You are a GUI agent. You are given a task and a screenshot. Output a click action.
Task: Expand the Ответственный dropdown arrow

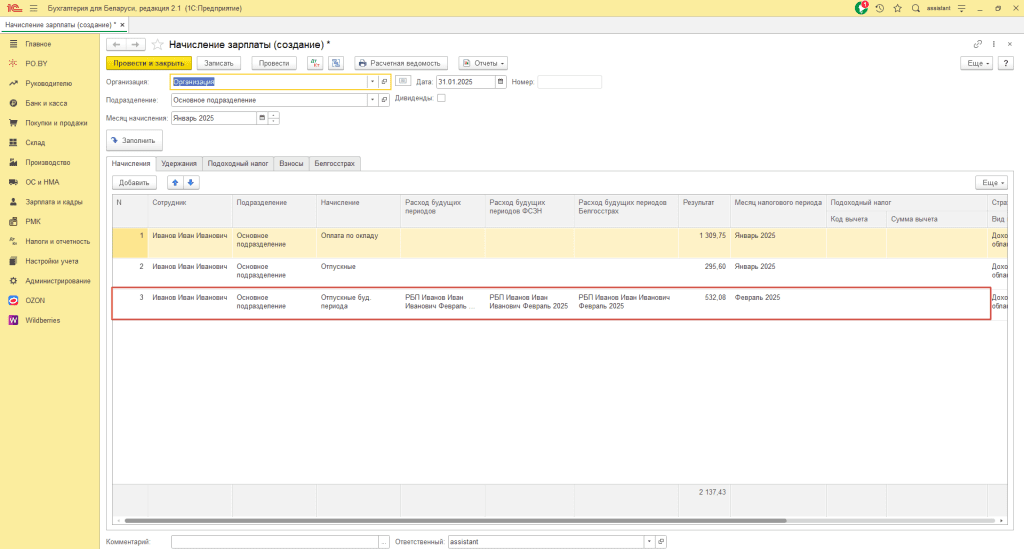point(649,542)
